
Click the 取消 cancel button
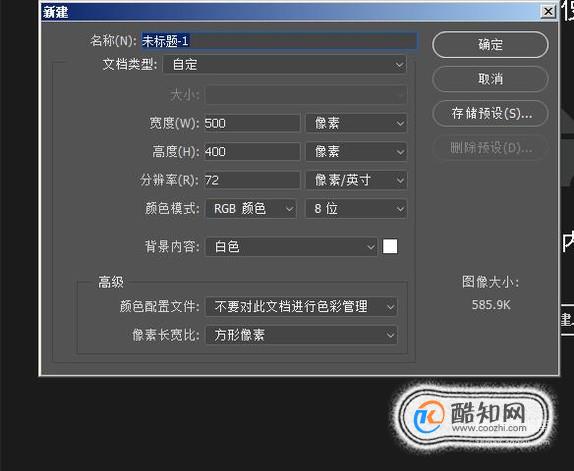point(490,79)
